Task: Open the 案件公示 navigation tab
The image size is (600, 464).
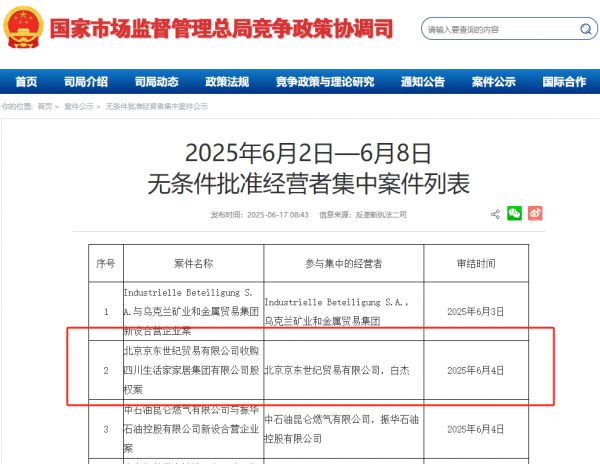Action: click(494, 82)
